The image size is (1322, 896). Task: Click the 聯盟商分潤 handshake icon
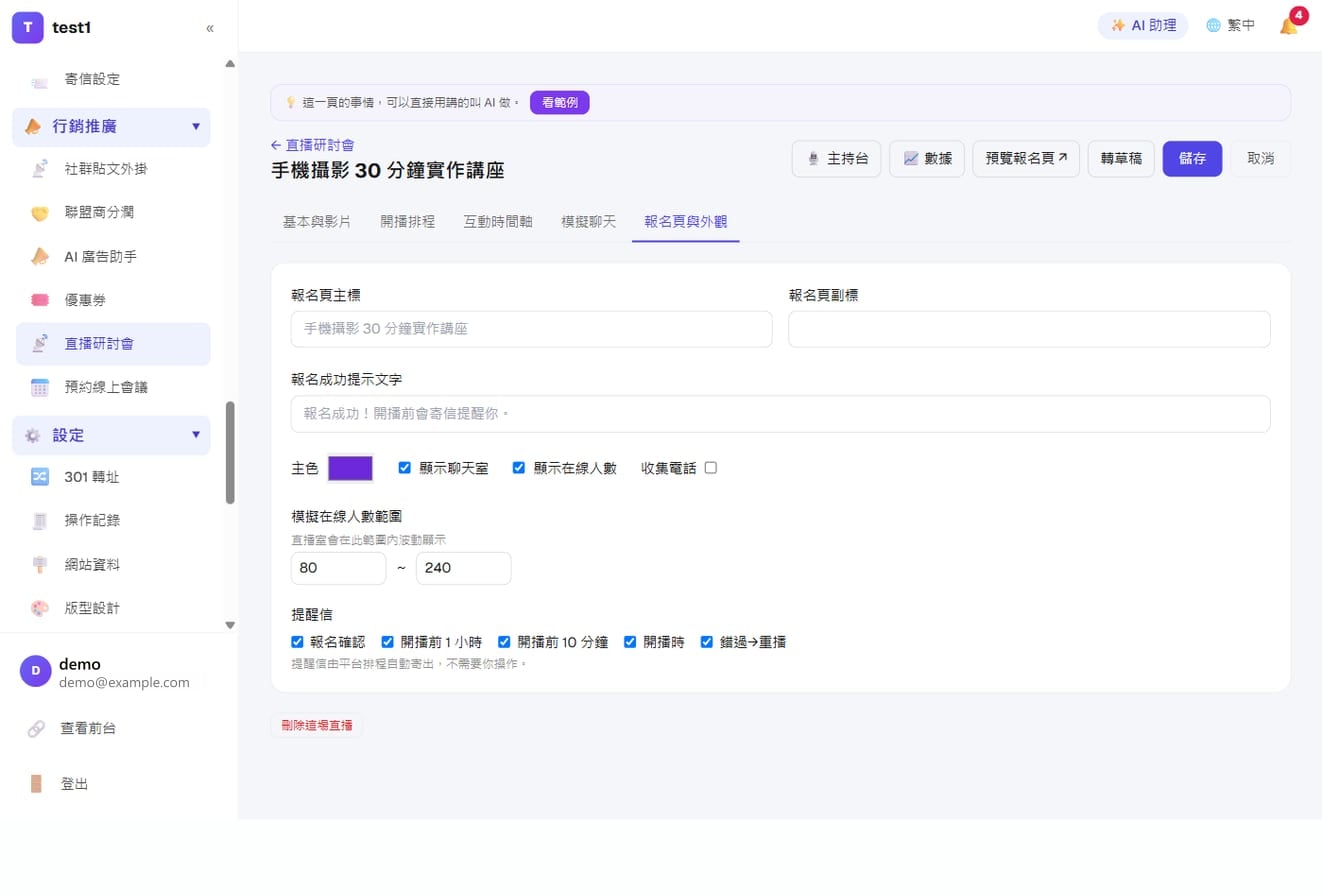coord(40,213)
